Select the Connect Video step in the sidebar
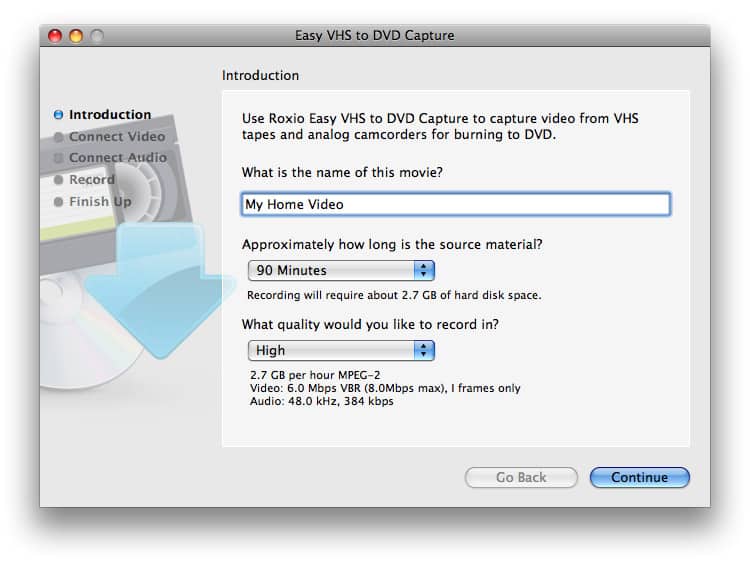This screenshot has height=562, width=750. (117, 137)
